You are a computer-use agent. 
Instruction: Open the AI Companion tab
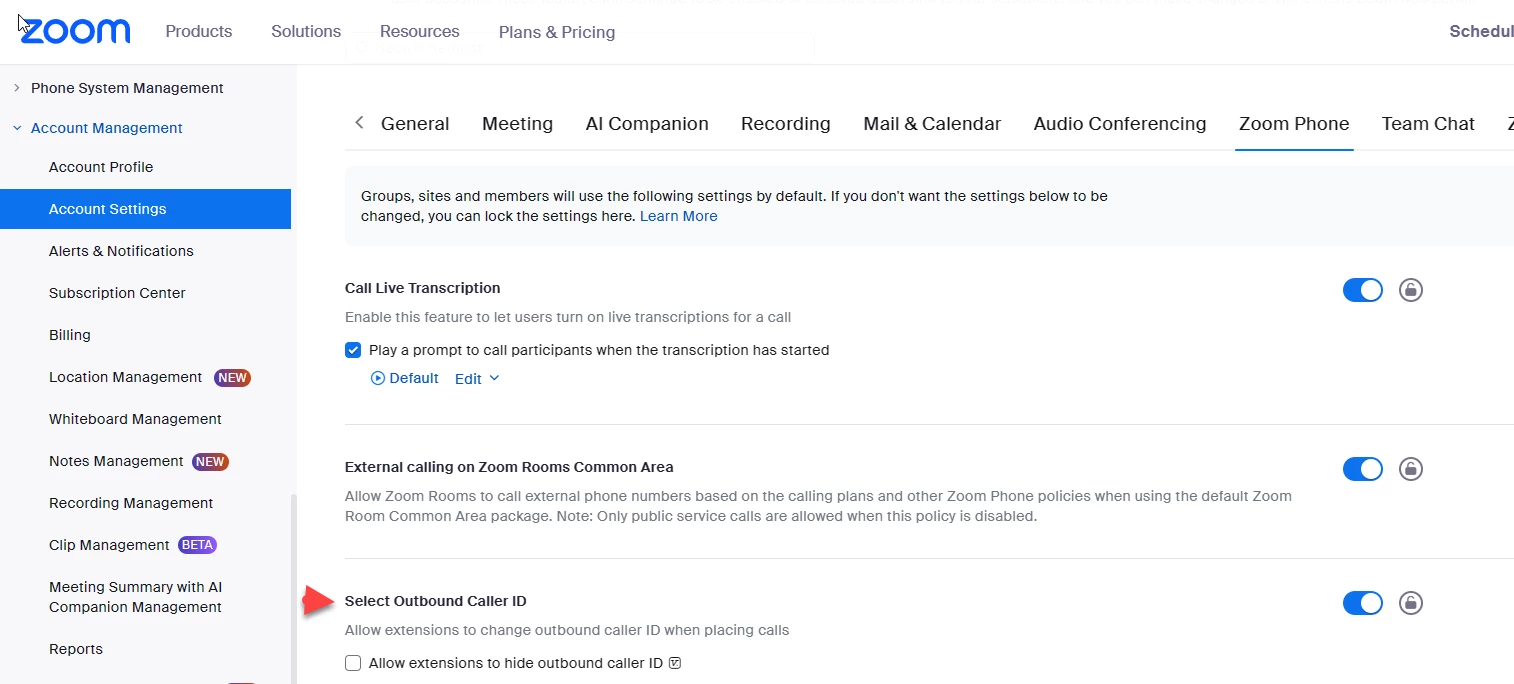click(x=647, y=124)
